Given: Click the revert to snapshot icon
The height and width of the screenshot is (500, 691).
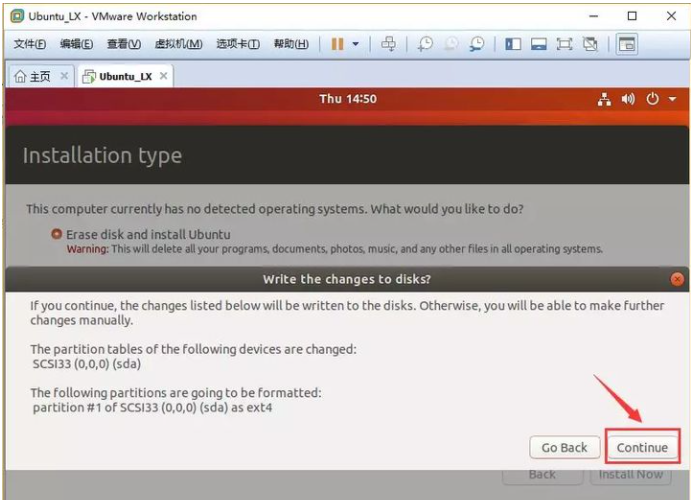Looking at the screenshot, I should (451, 44).
